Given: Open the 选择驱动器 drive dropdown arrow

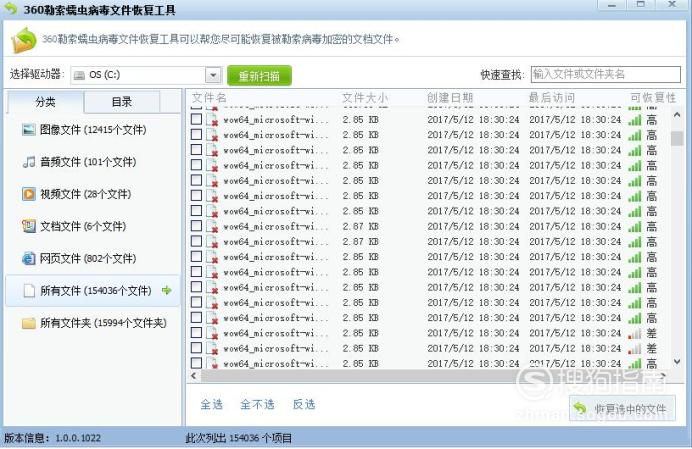Looking at the screenshot, I should coord(213,75).
